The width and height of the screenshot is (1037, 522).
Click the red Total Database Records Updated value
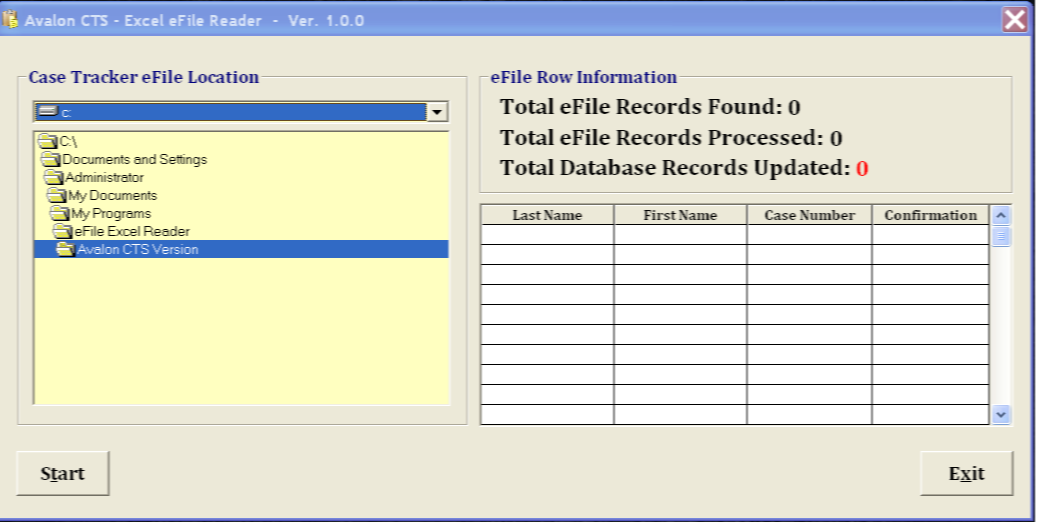point(861,169)
